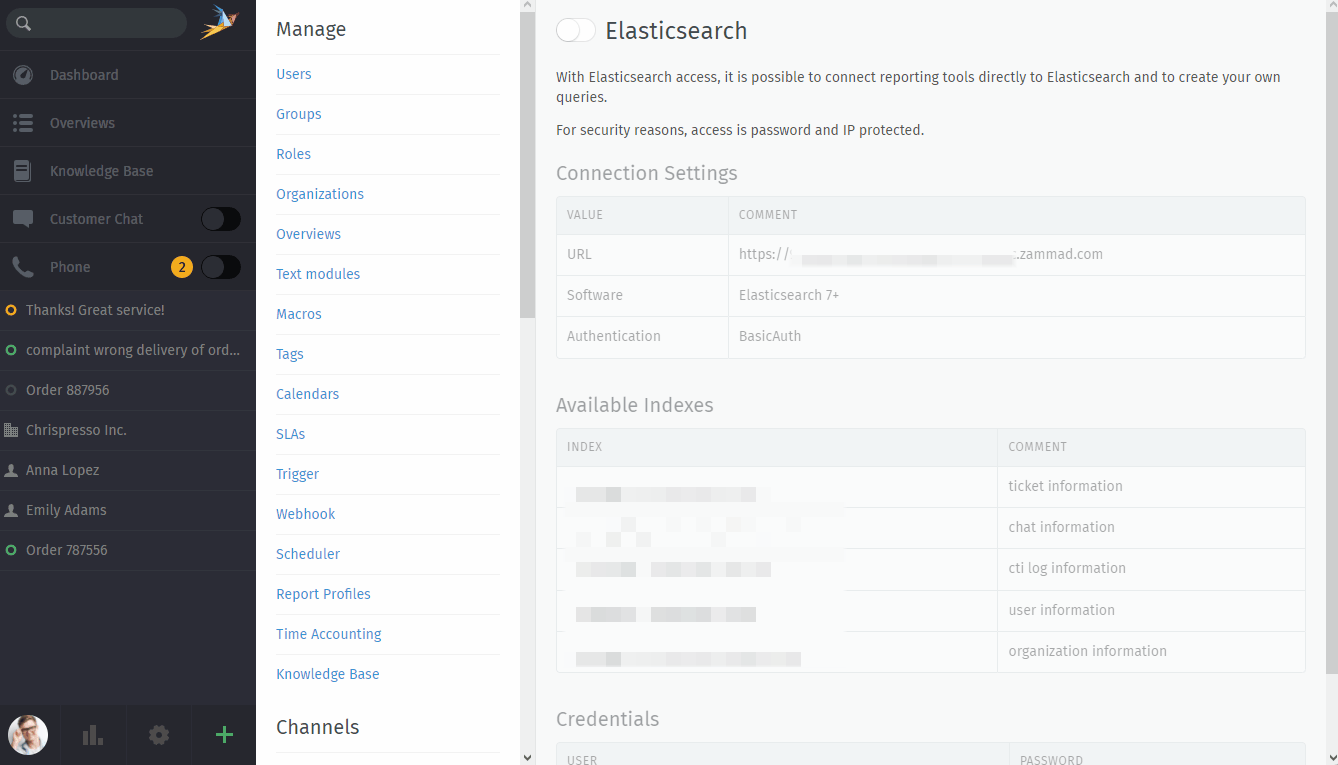Open Report Profiles settings
This screenshot has width=1338, height=765.
tap(324, 594)
